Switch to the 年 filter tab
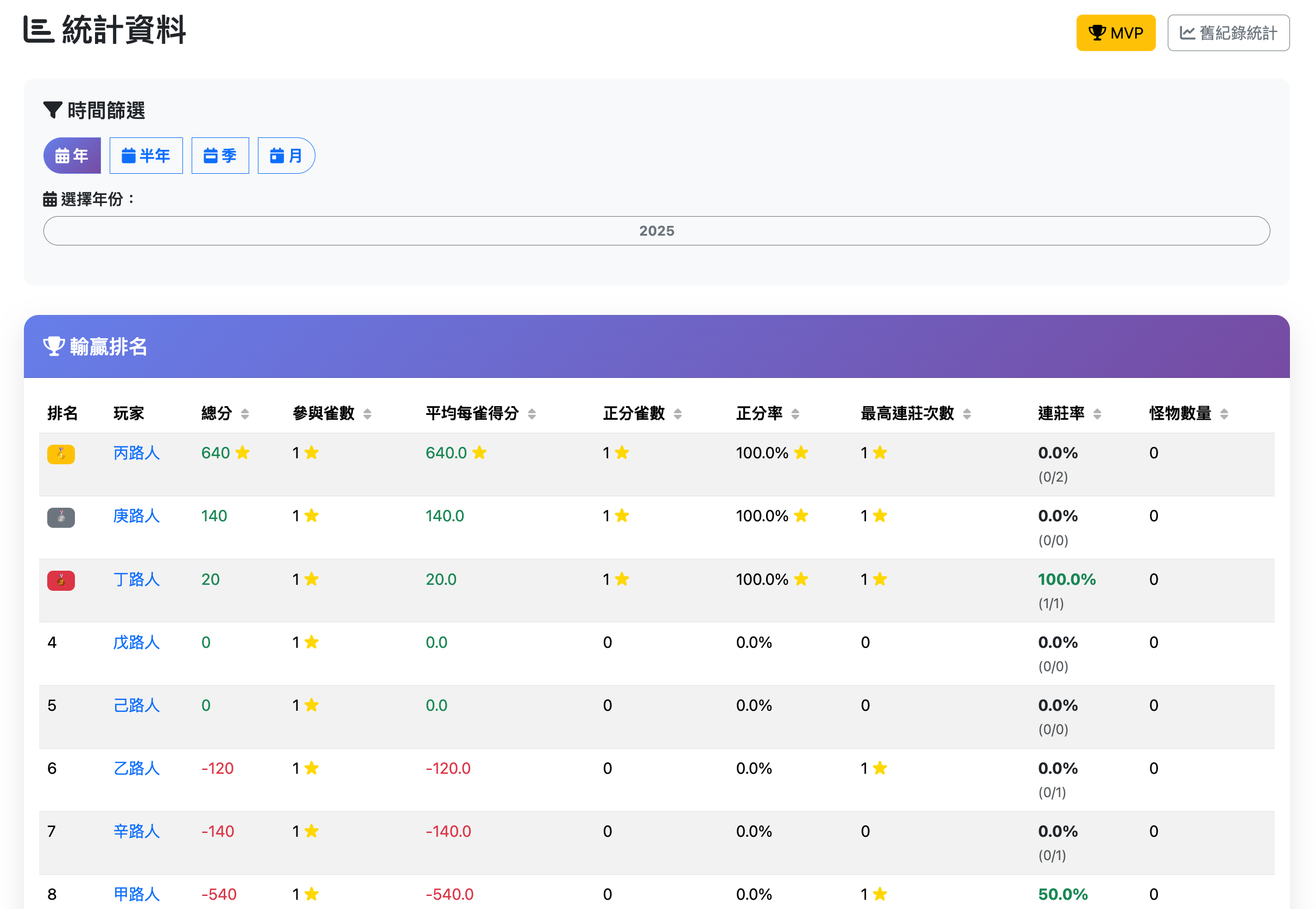Screen dimensions: 1316x909 [x=71, y=155]
